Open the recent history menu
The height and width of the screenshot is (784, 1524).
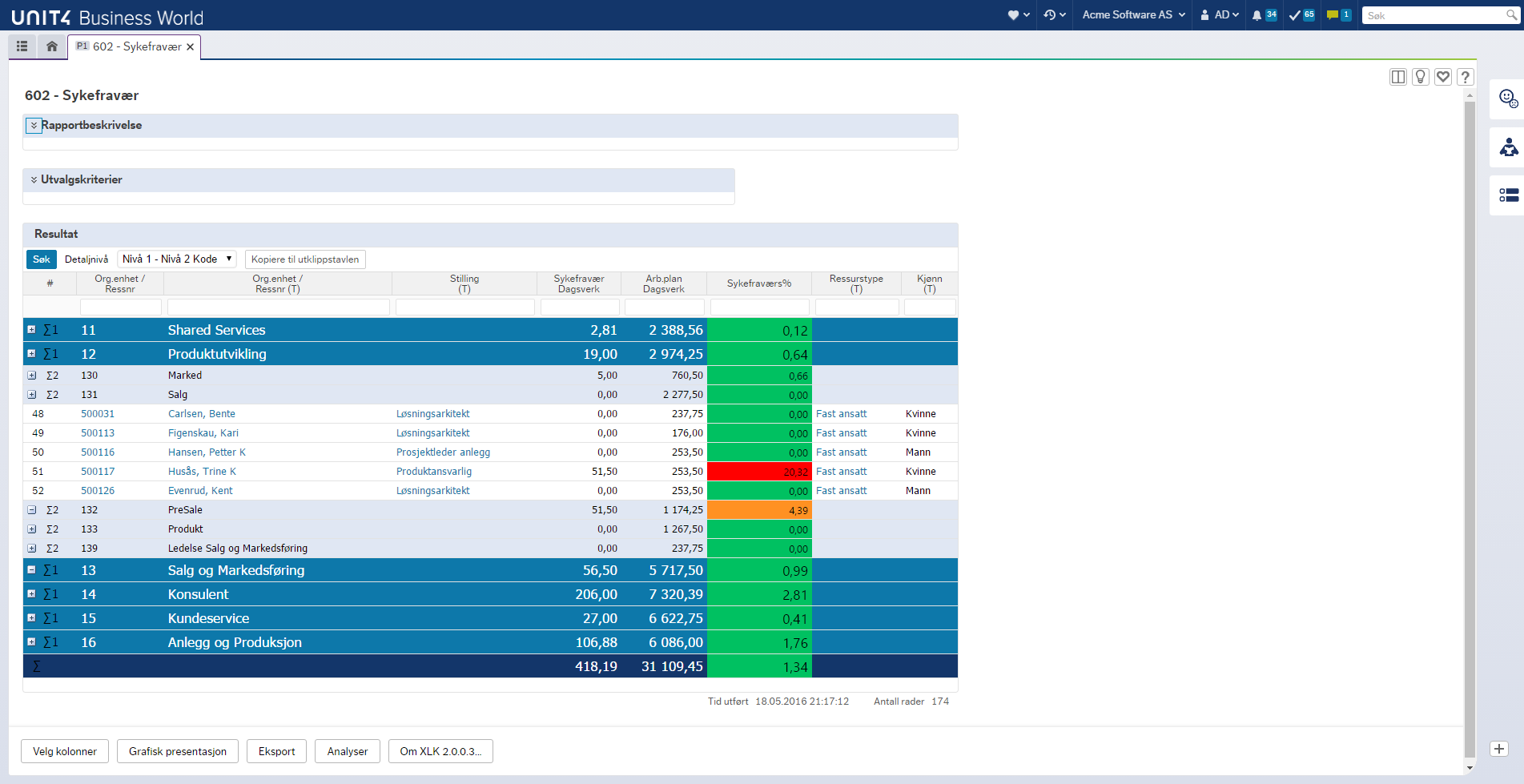point(1055,14)
